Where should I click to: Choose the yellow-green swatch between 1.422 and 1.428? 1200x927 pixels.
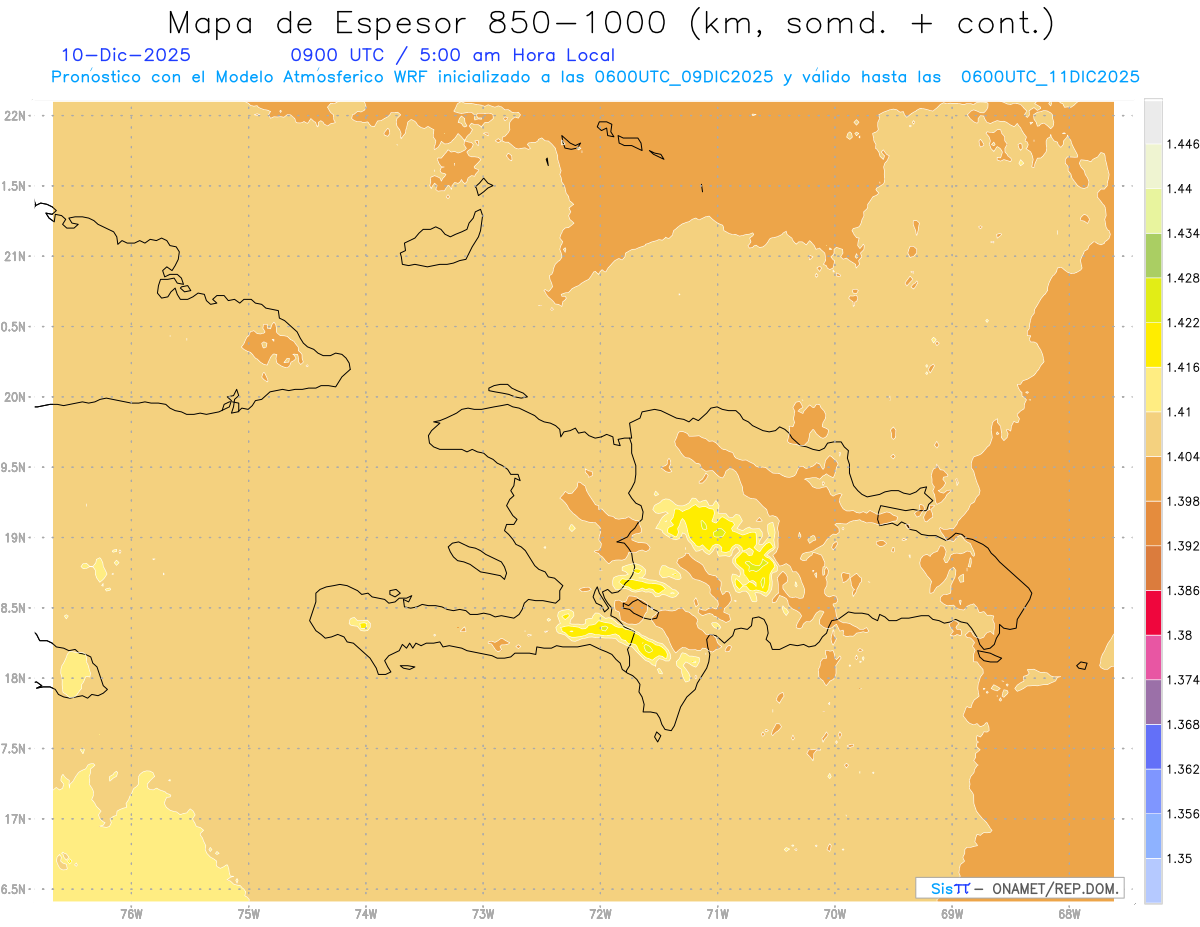coord(1153,299)
